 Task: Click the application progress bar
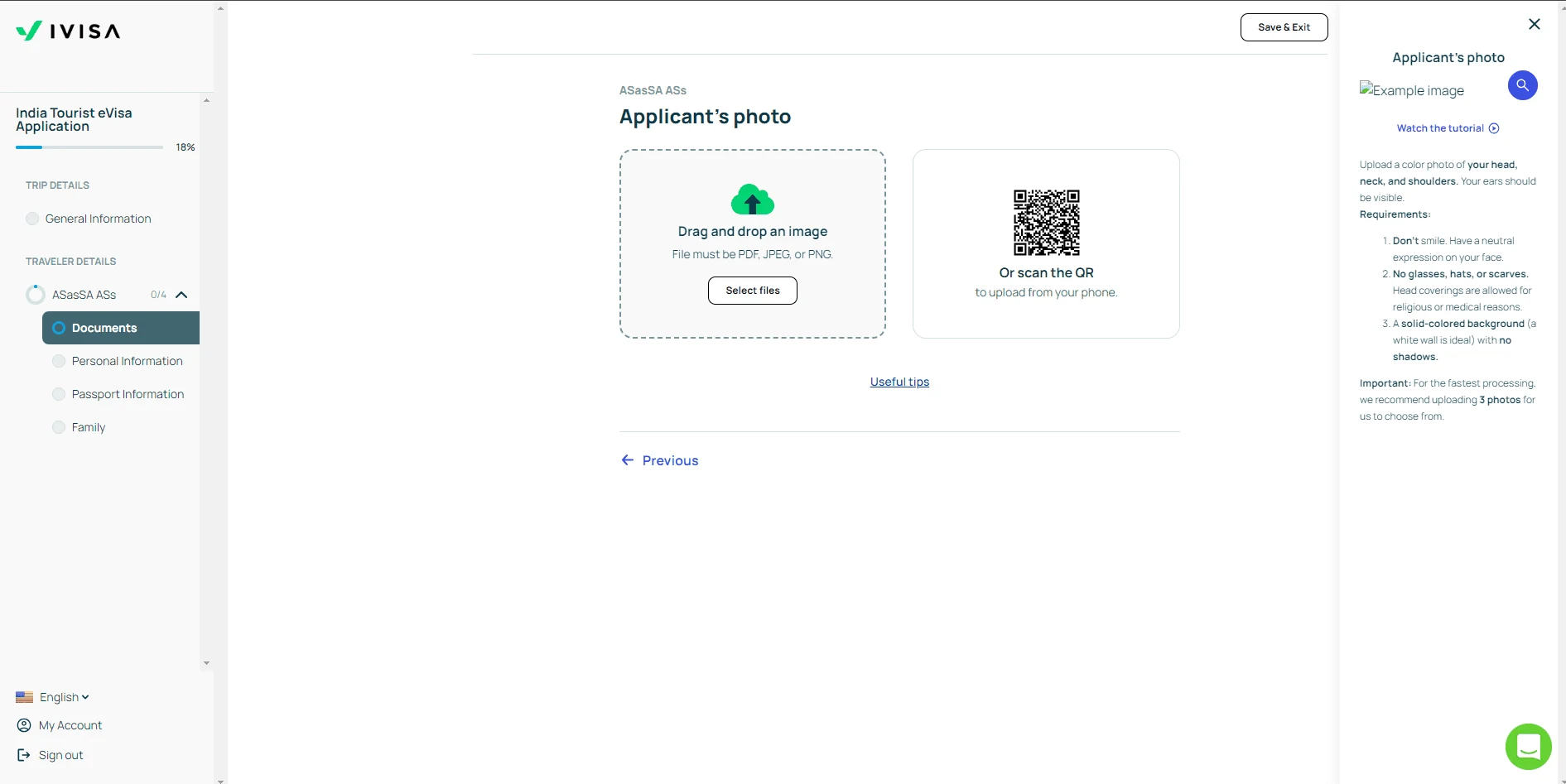[x=89, y=147]
